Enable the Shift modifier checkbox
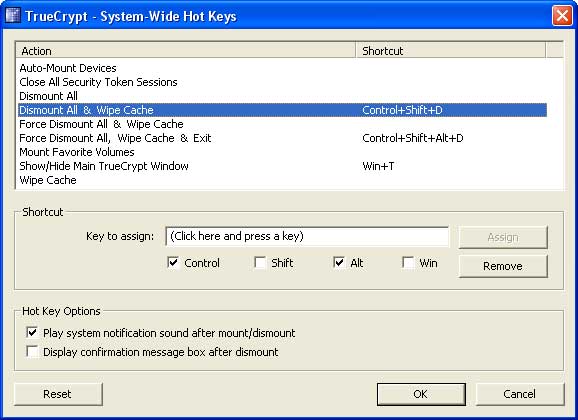This screenshot has height=420, width=578. point(260,263)
